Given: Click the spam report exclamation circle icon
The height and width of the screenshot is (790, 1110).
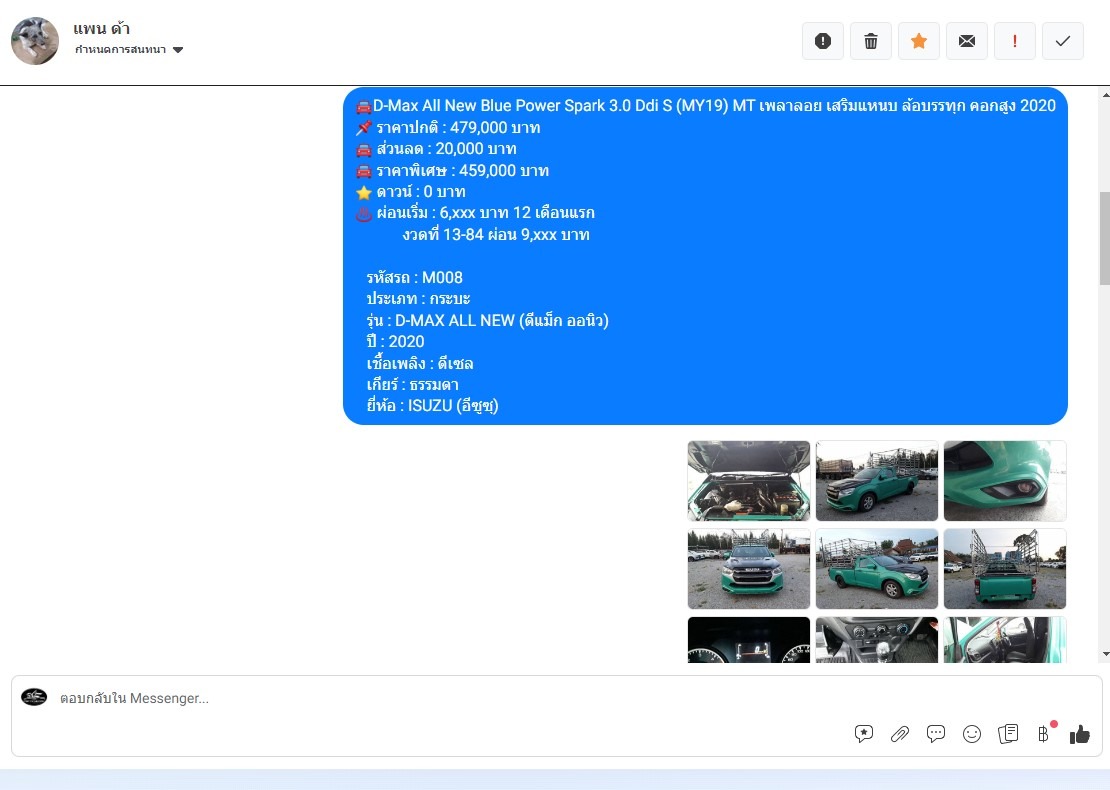Looking at the screenshot, I should pyautogui.click(x=823, y=41).
